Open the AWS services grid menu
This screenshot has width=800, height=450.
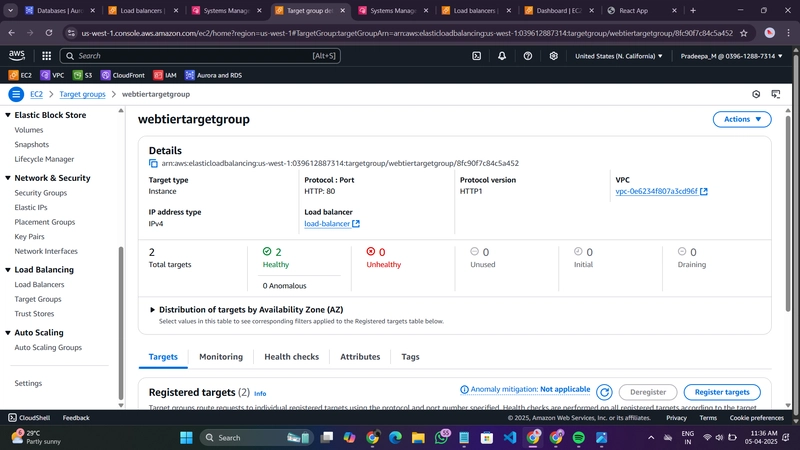tap(46, 56)
